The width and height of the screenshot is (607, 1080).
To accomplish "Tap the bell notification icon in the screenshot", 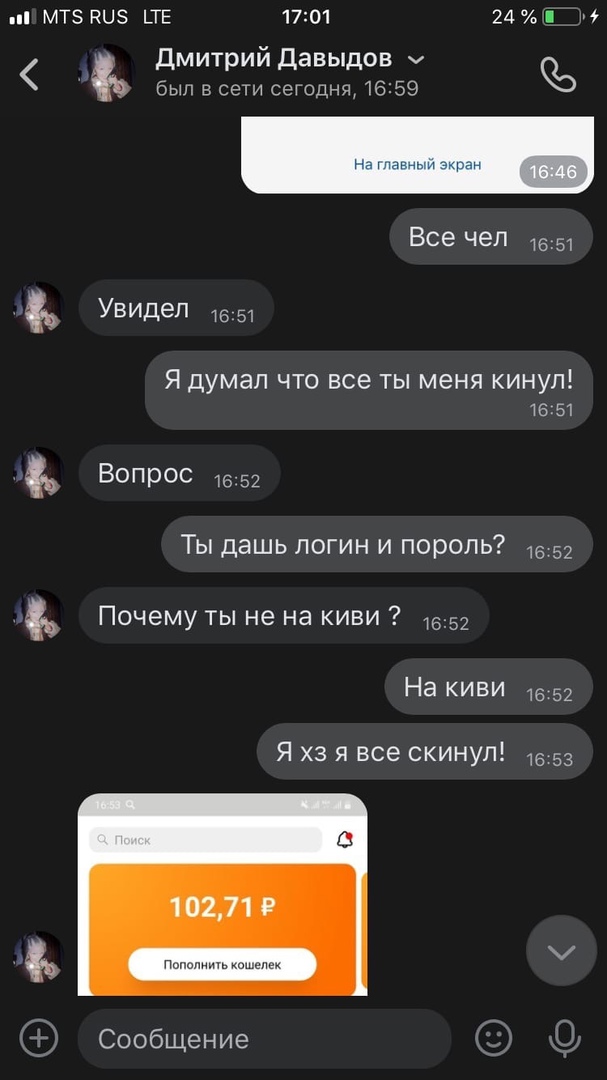I will (x=344, y=839).
